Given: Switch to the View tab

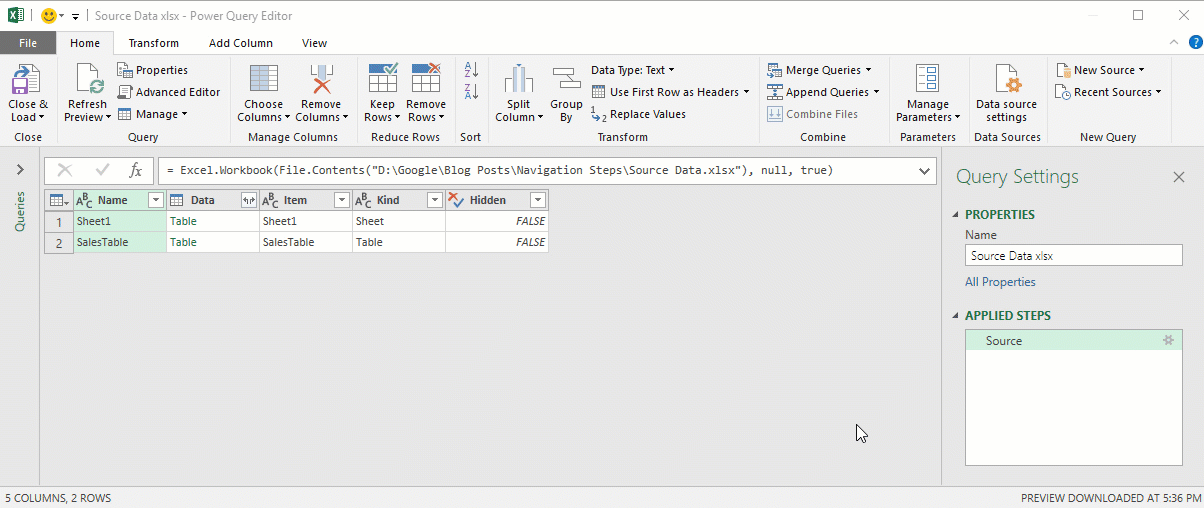Looking at the screenshot, I should (x=315, y=43).
